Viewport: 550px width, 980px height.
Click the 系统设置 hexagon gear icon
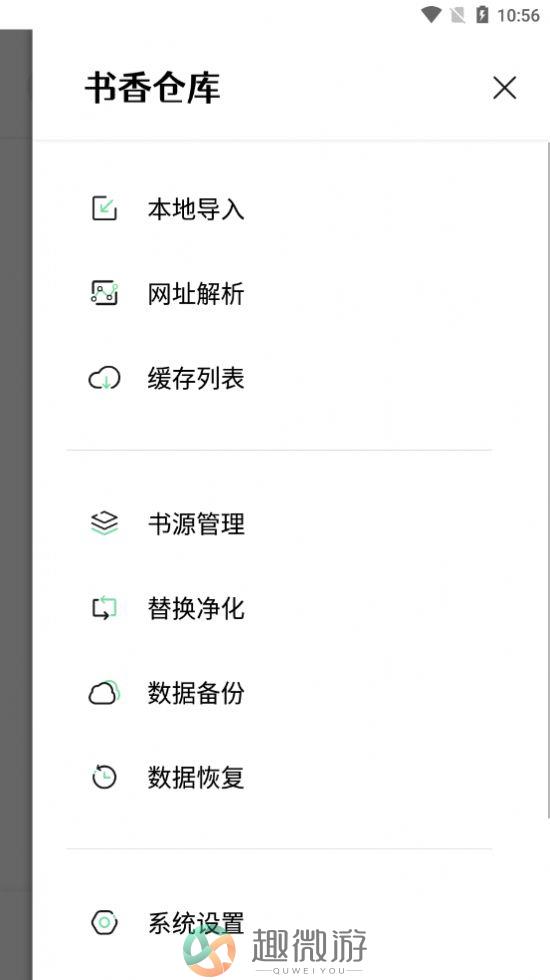pyautogui.click(x=104, y=922)
